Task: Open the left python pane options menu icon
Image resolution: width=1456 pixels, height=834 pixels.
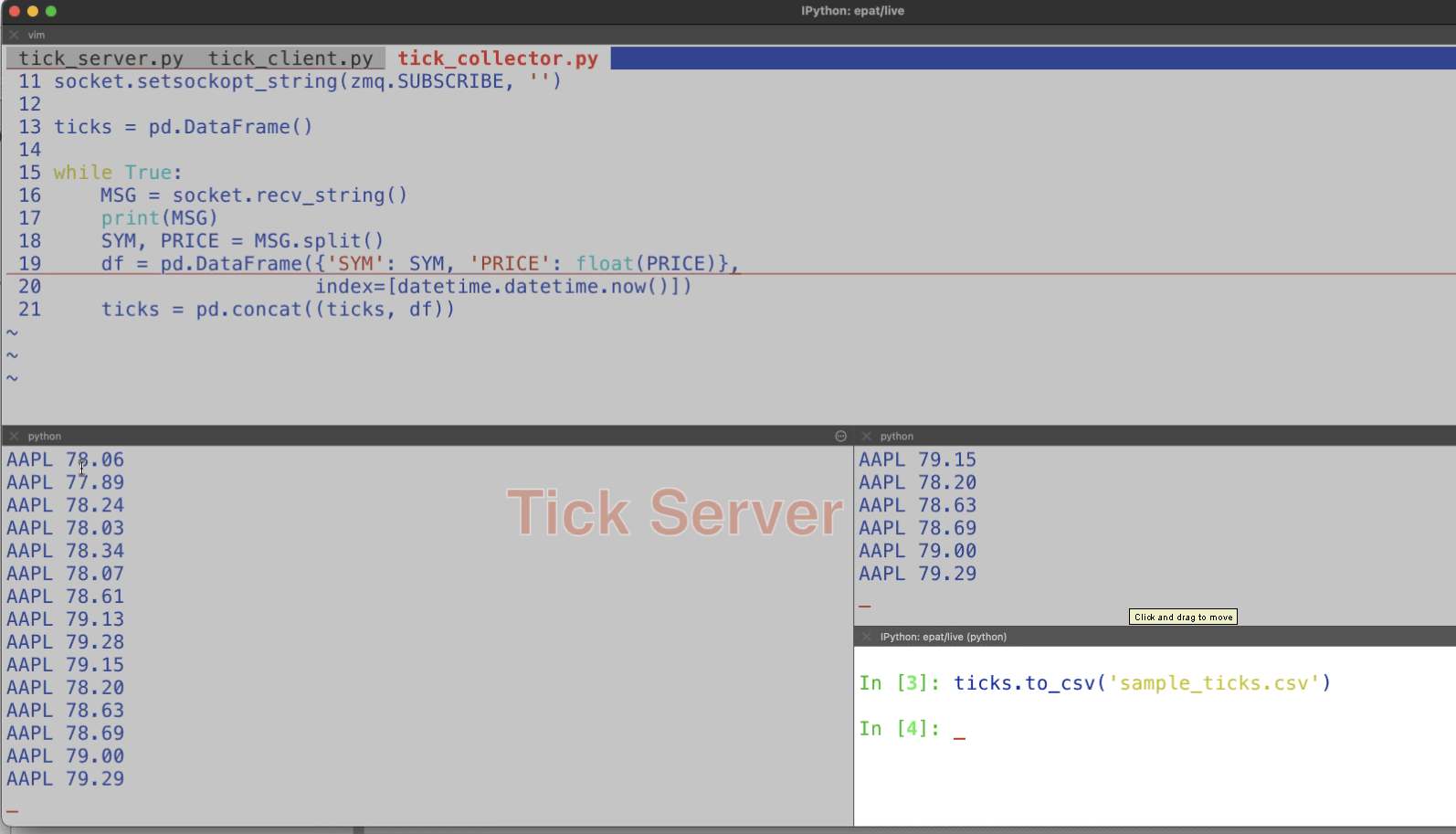Action: 840,437
